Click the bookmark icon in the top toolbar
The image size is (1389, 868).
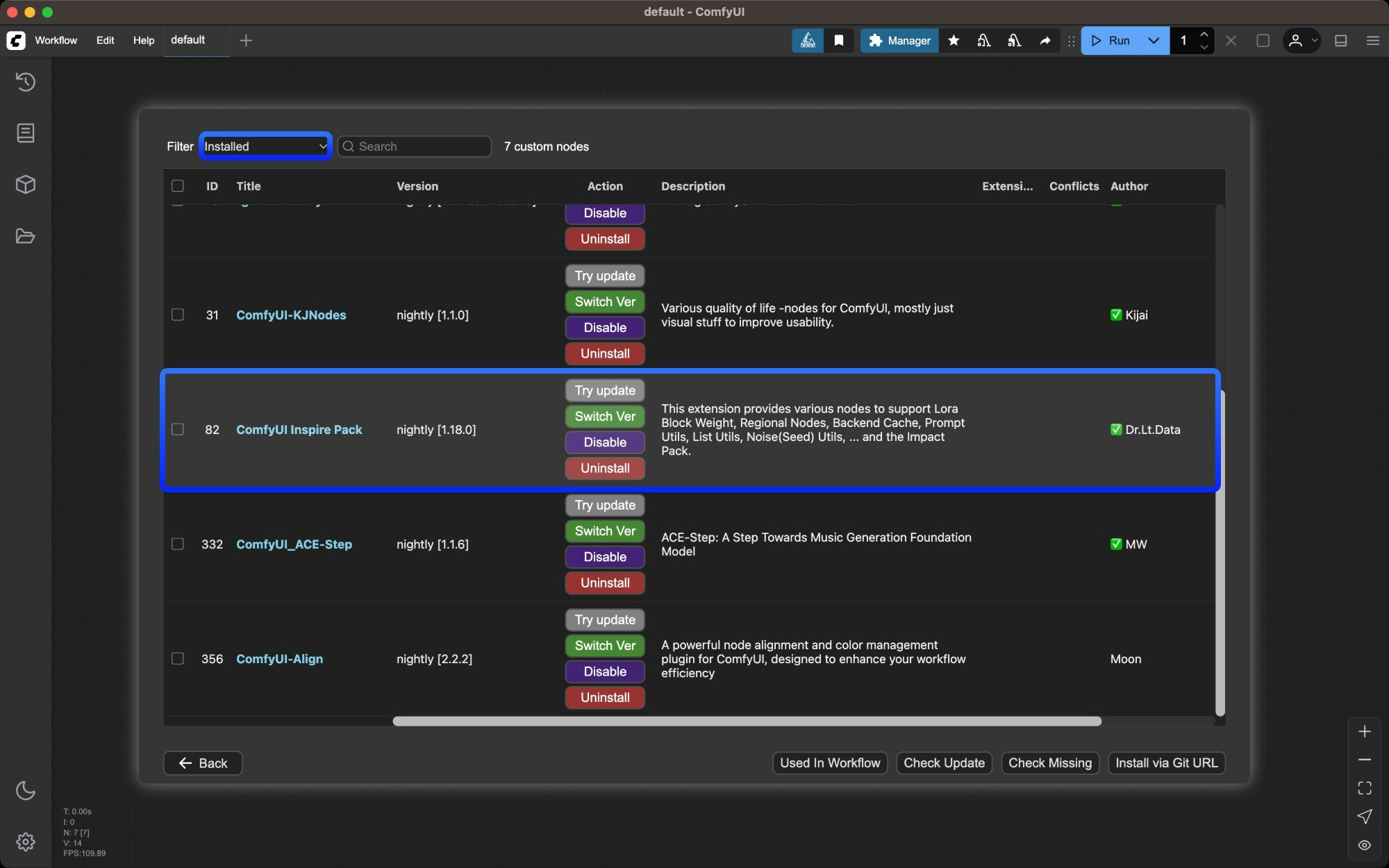[839, 40]
